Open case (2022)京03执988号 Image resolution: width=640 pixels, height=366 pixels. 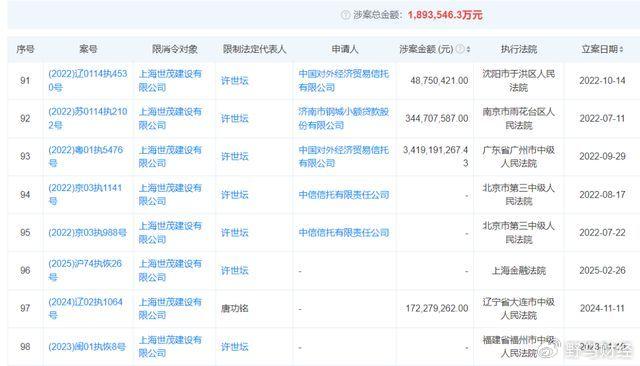[87, 233]
